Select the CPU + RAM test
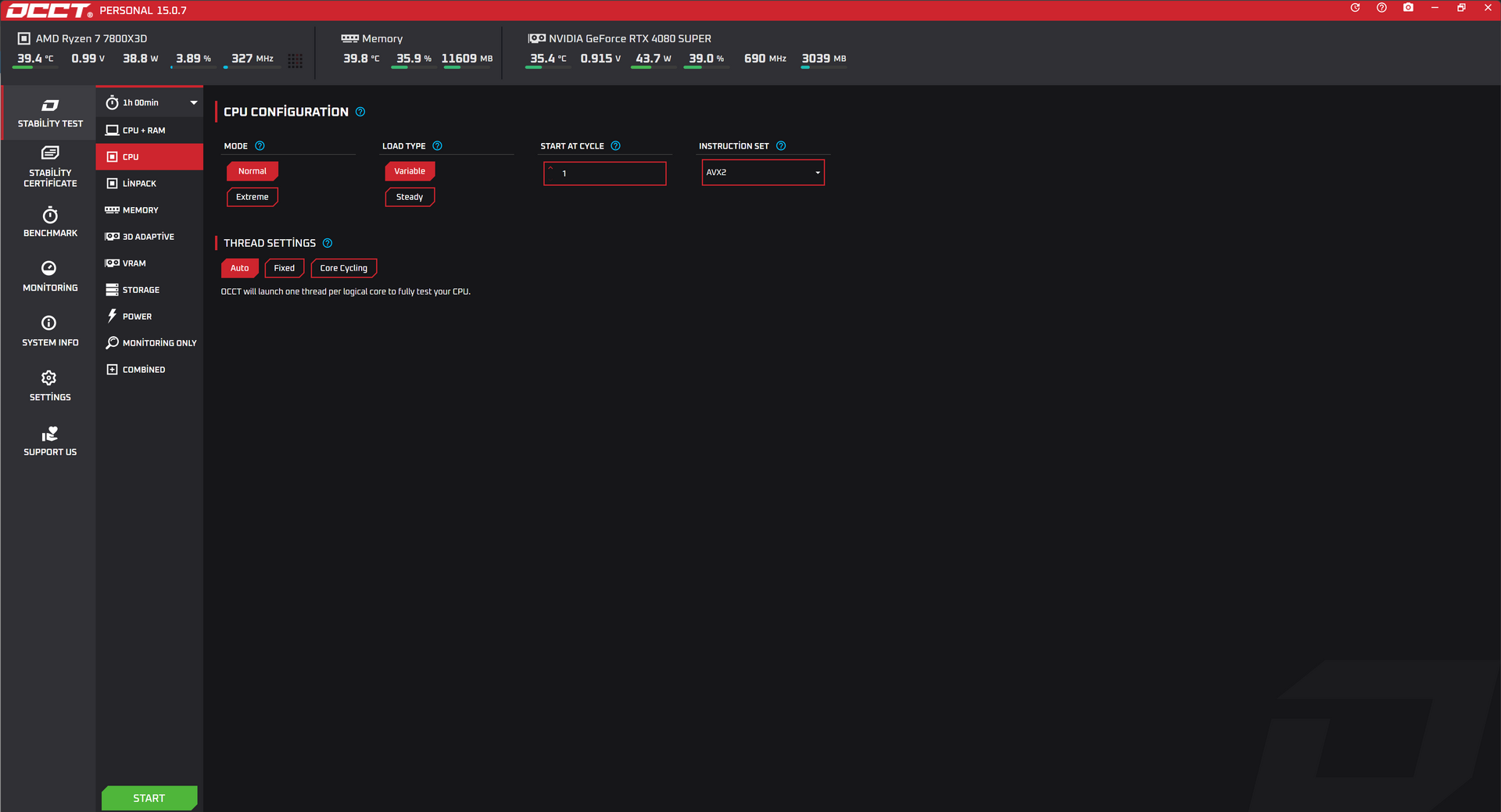Viewport: 1501px width, 812px height. (150, 131)
